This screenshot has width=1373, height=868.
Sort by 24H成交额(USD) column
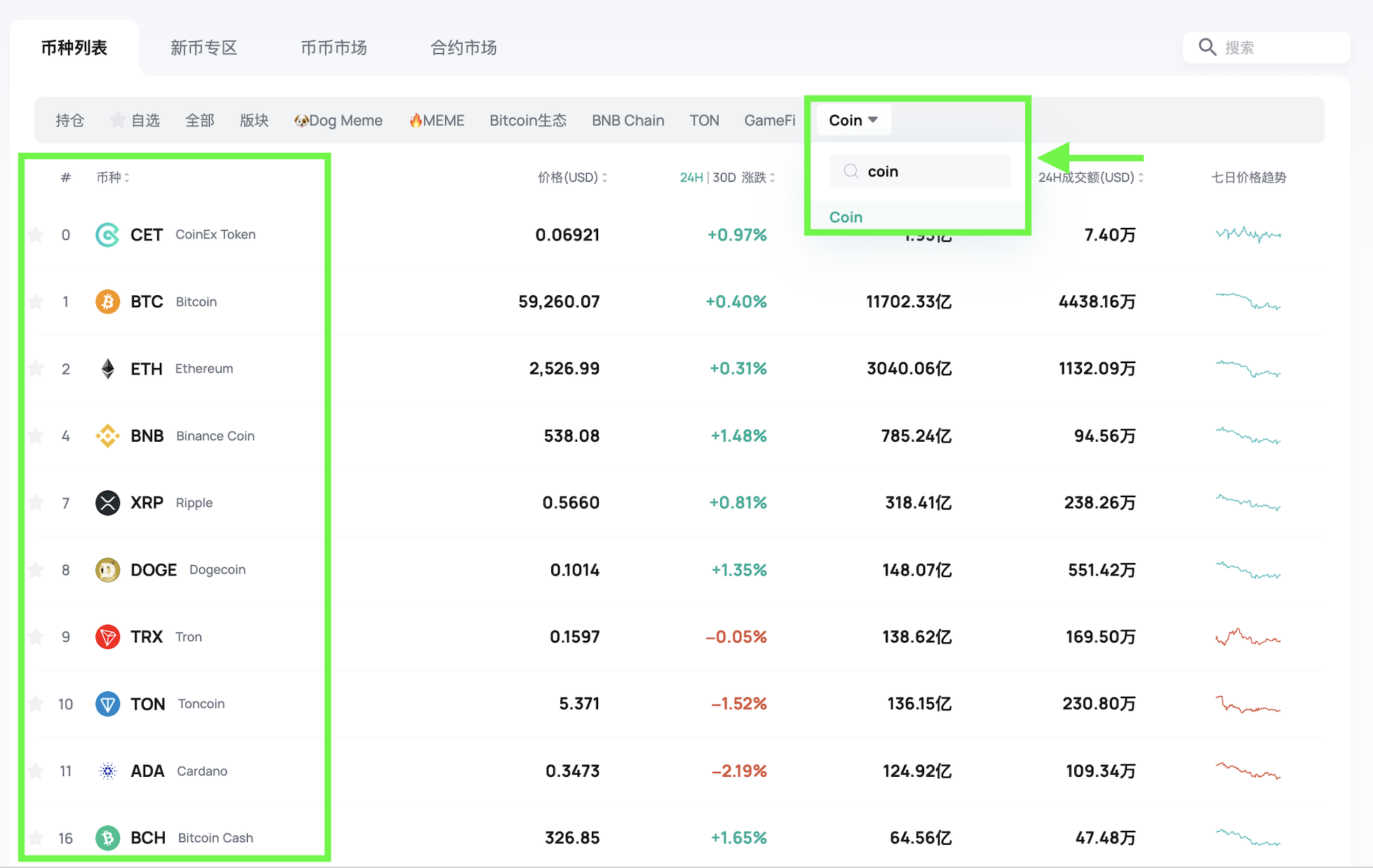[1091, 177]
